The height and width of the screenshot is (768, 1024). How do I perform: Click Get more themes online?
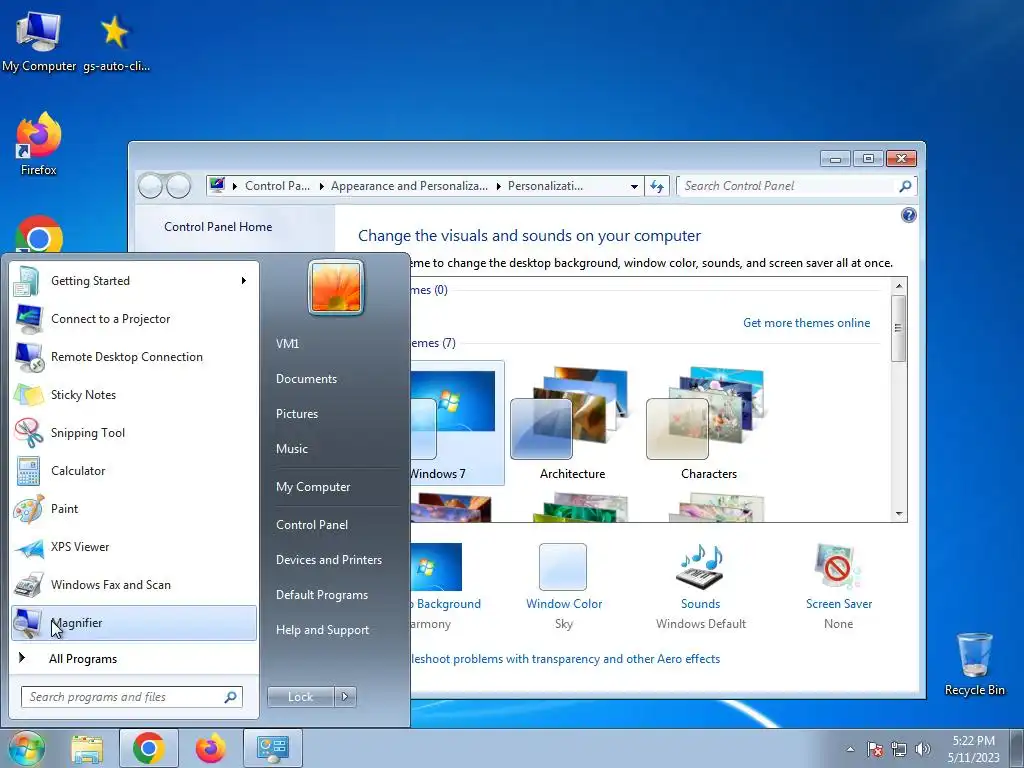(807, 323)
